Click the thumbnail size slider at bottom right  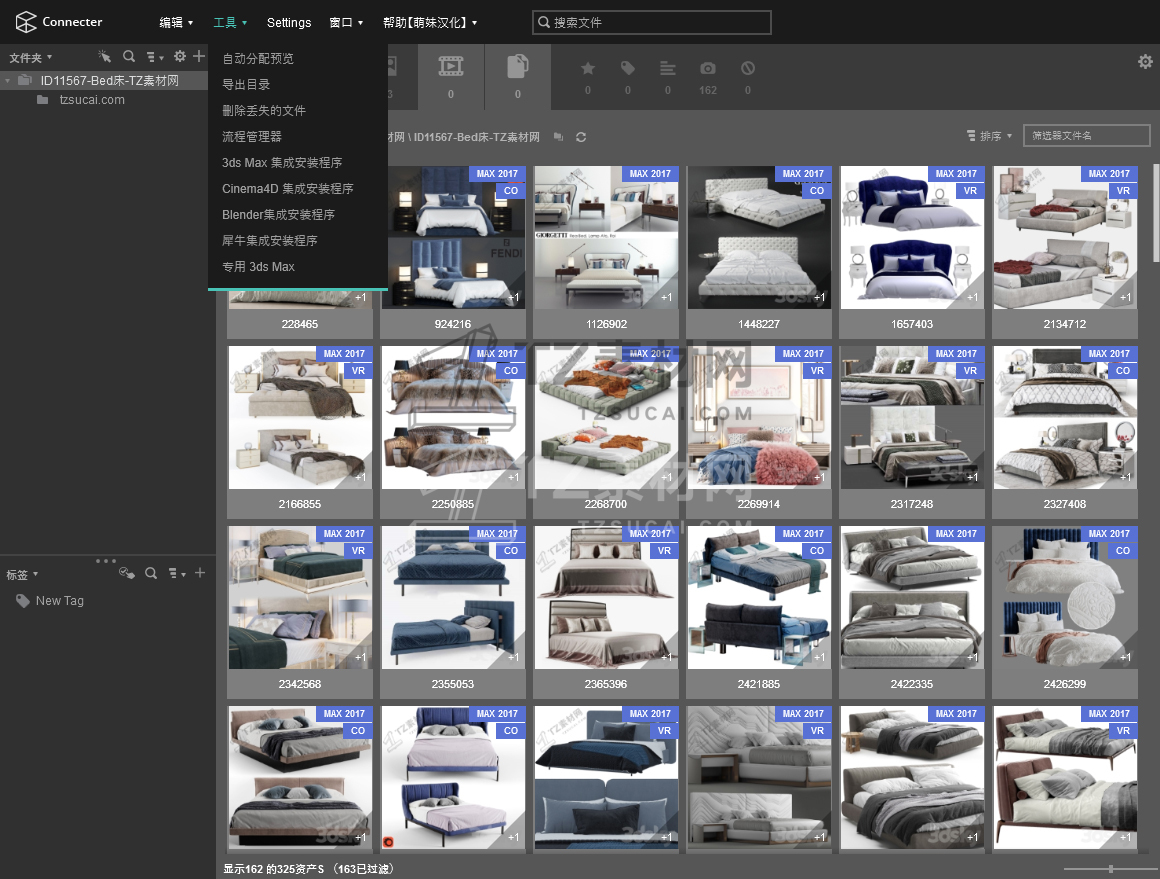[1110, 869]
